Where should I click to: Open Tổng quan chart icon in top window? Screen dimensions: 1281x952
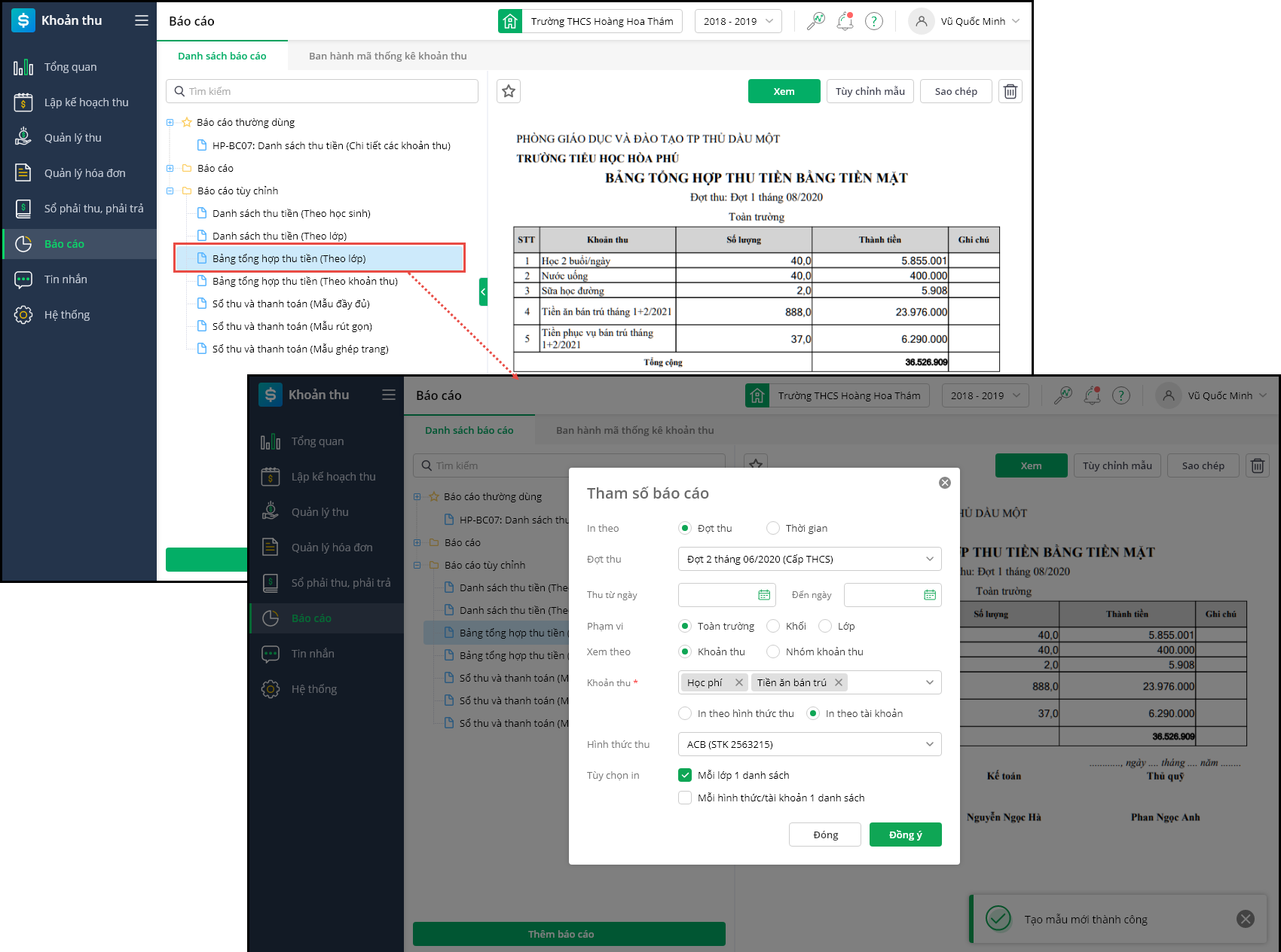pyautogui.click(x=23, y=67)
